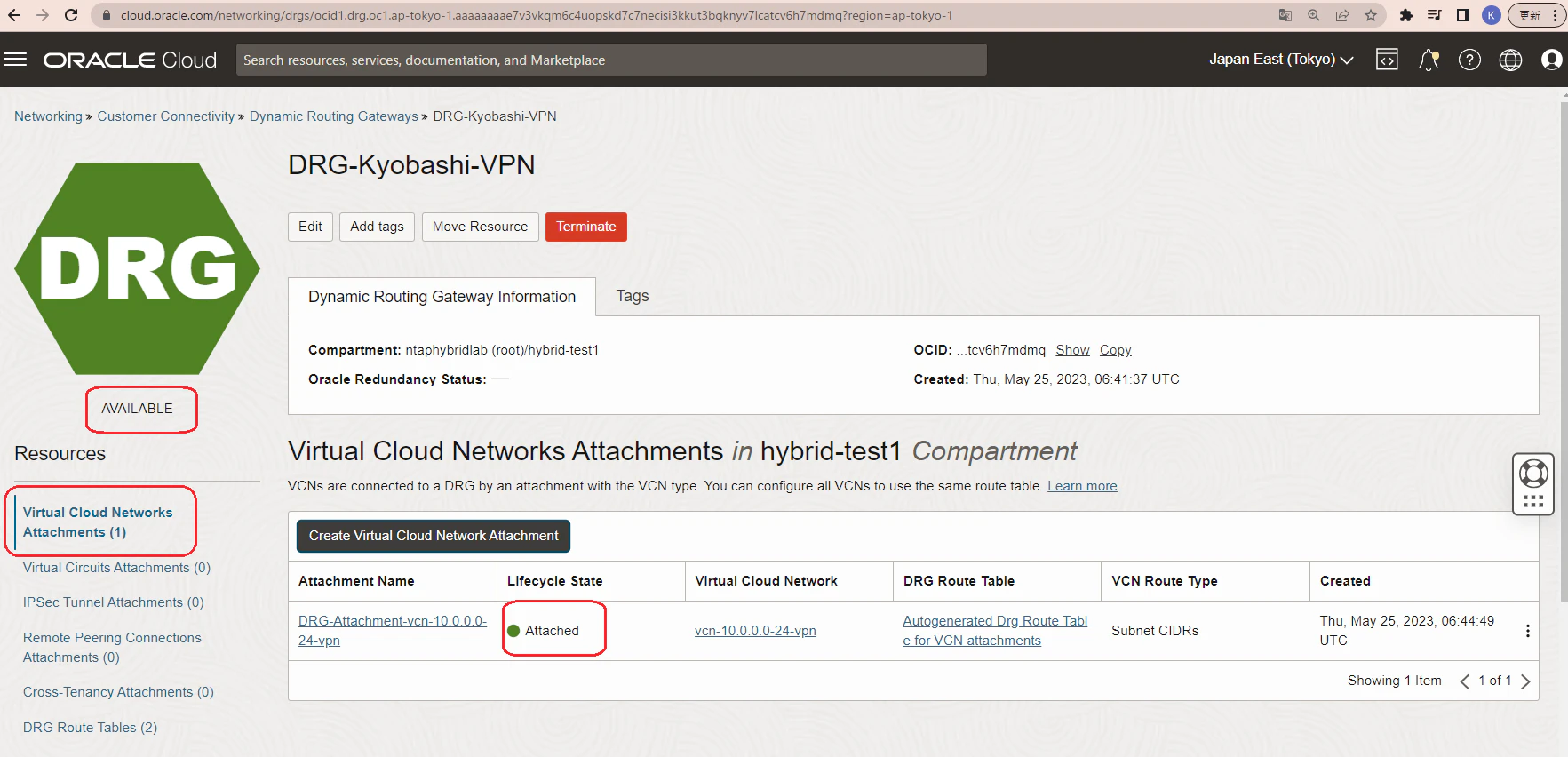Focus the search resources and services field
The width and height of the screenshot is (1568, 757).
click(611, 60)
